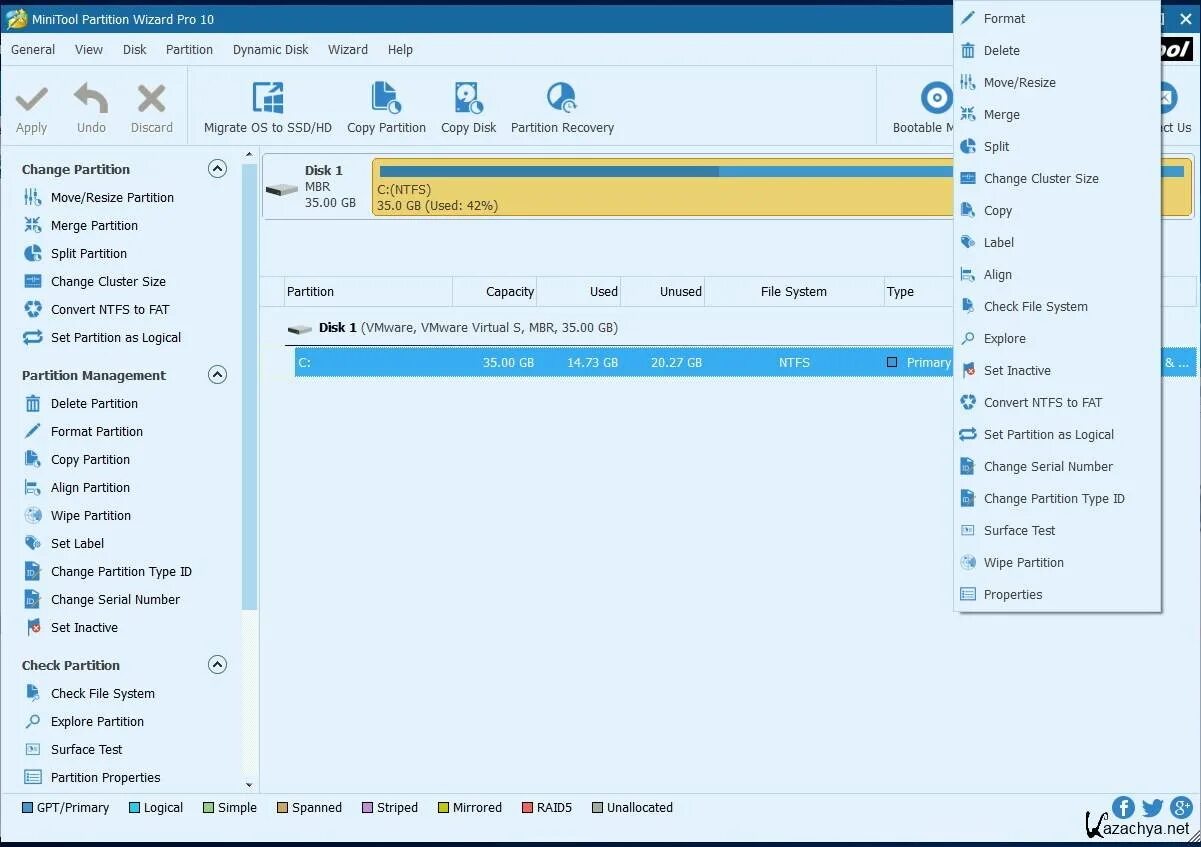The width and height of the screenshot is (1201, 847).
Task: Open the Disk menu
Action: click(135, 50)
